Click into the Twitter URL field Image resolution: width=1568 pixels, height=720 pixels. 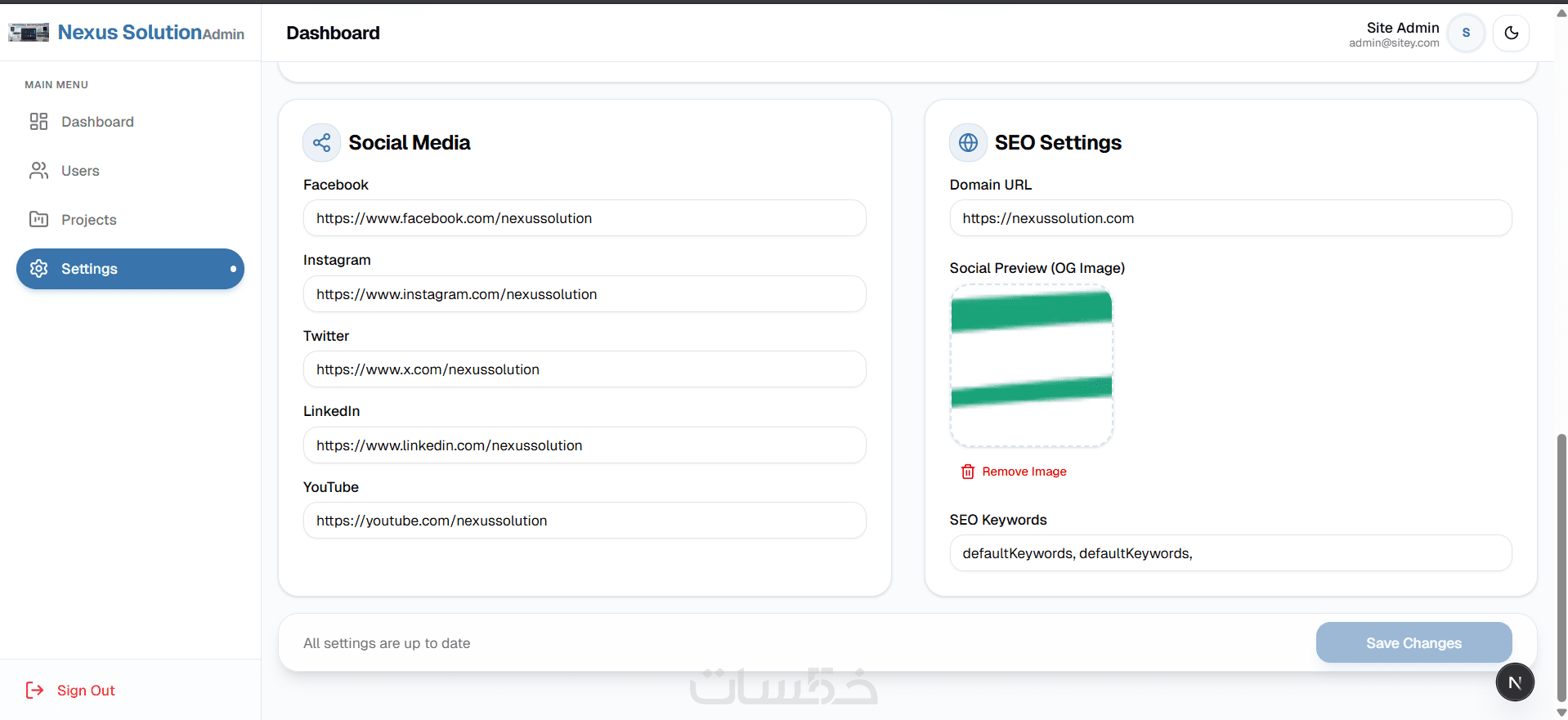[585, 369]
